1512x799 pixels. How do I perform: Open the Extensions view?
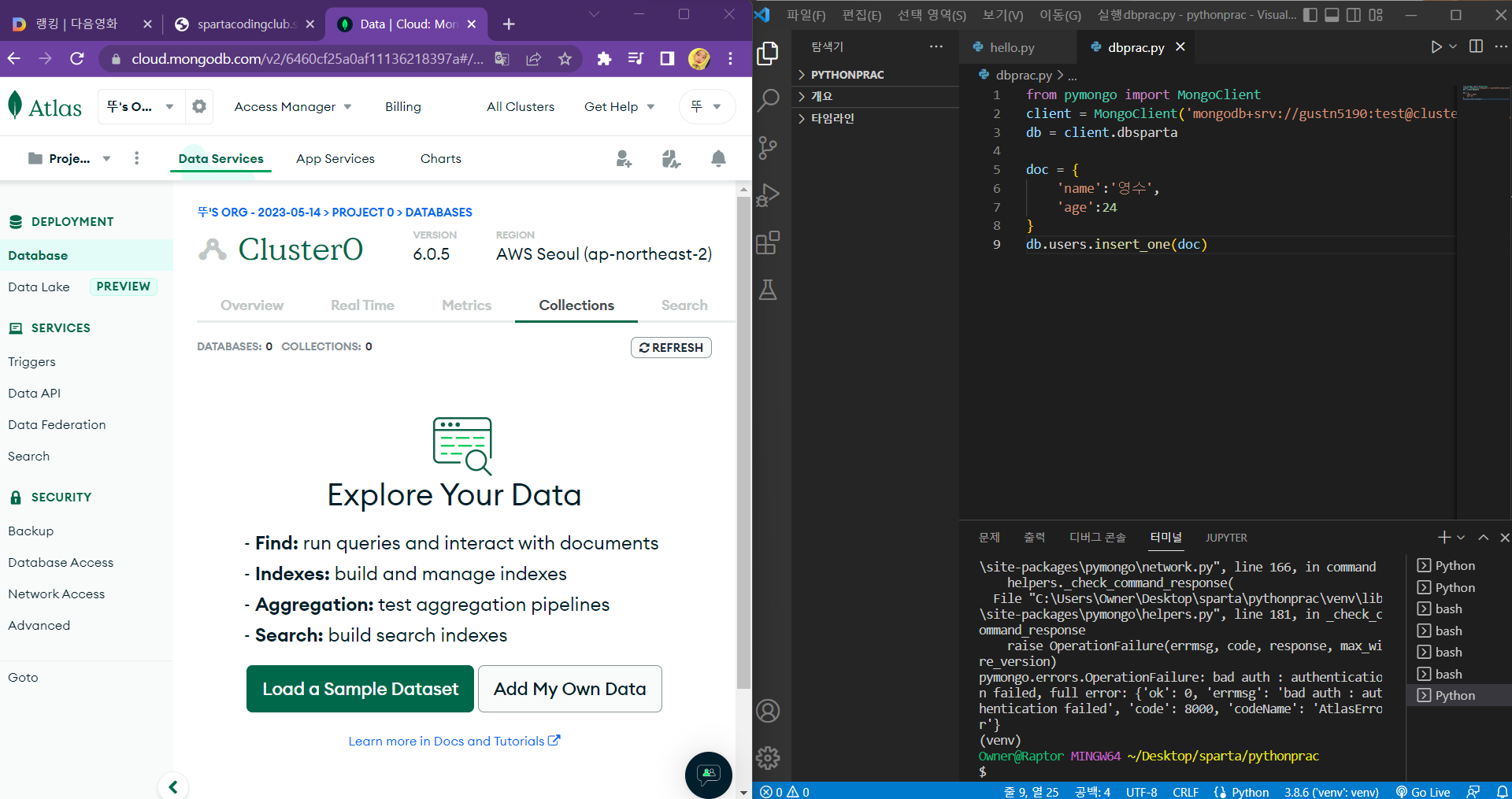(x=768, y=242)
